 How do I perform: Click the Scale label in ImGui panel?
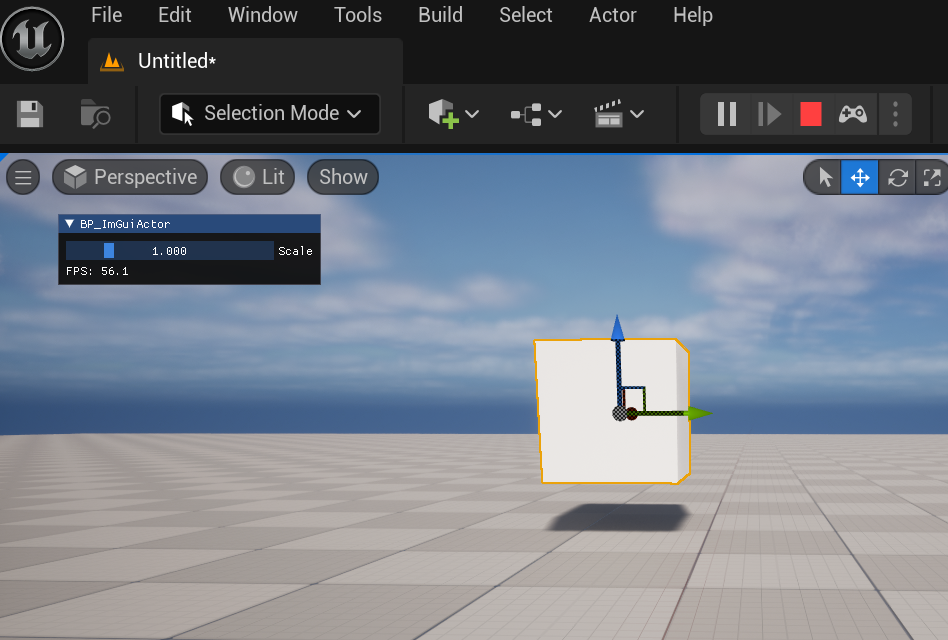(295, 251)
